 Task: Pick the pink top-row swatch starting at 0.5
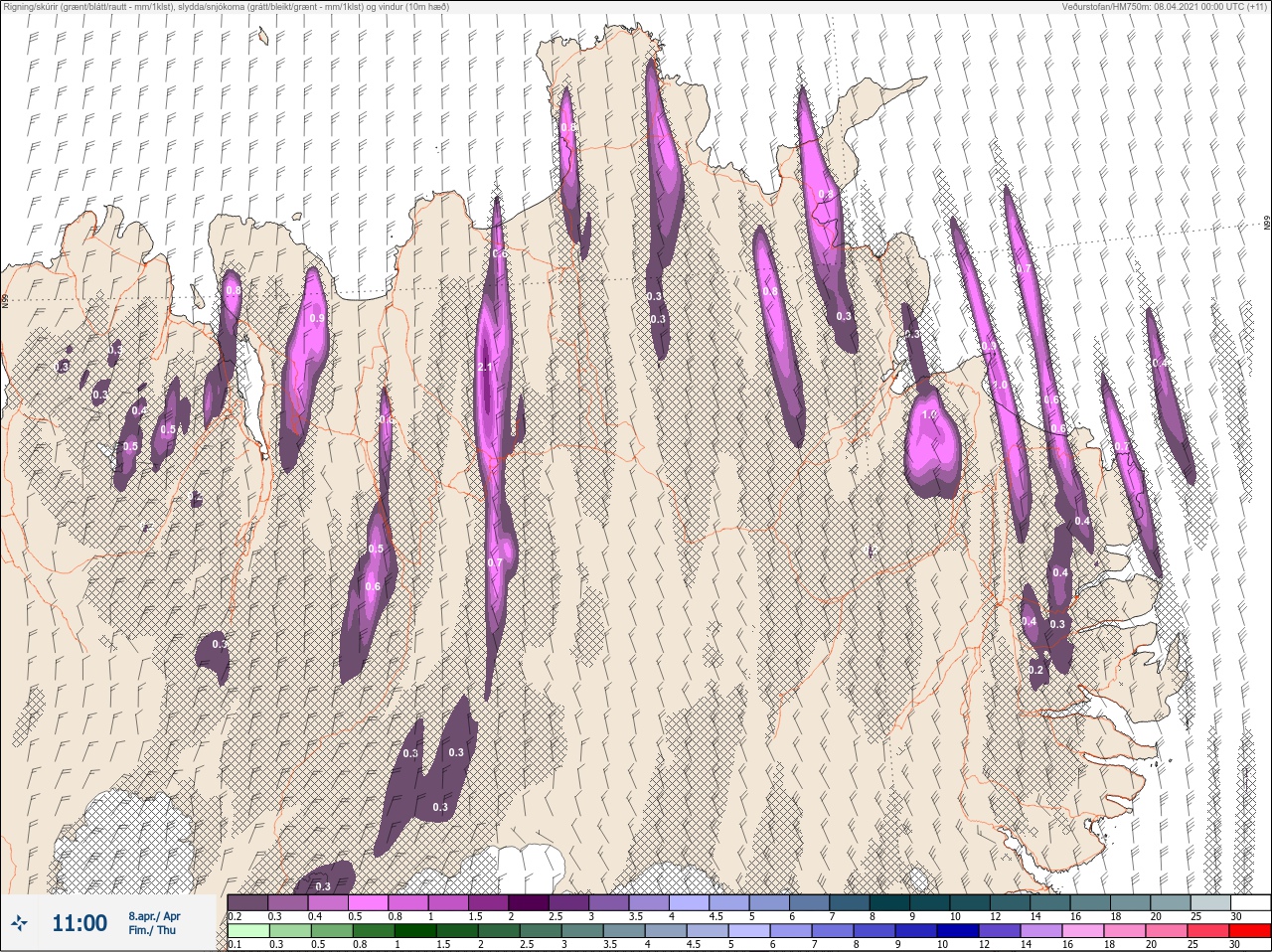point(368,902)
